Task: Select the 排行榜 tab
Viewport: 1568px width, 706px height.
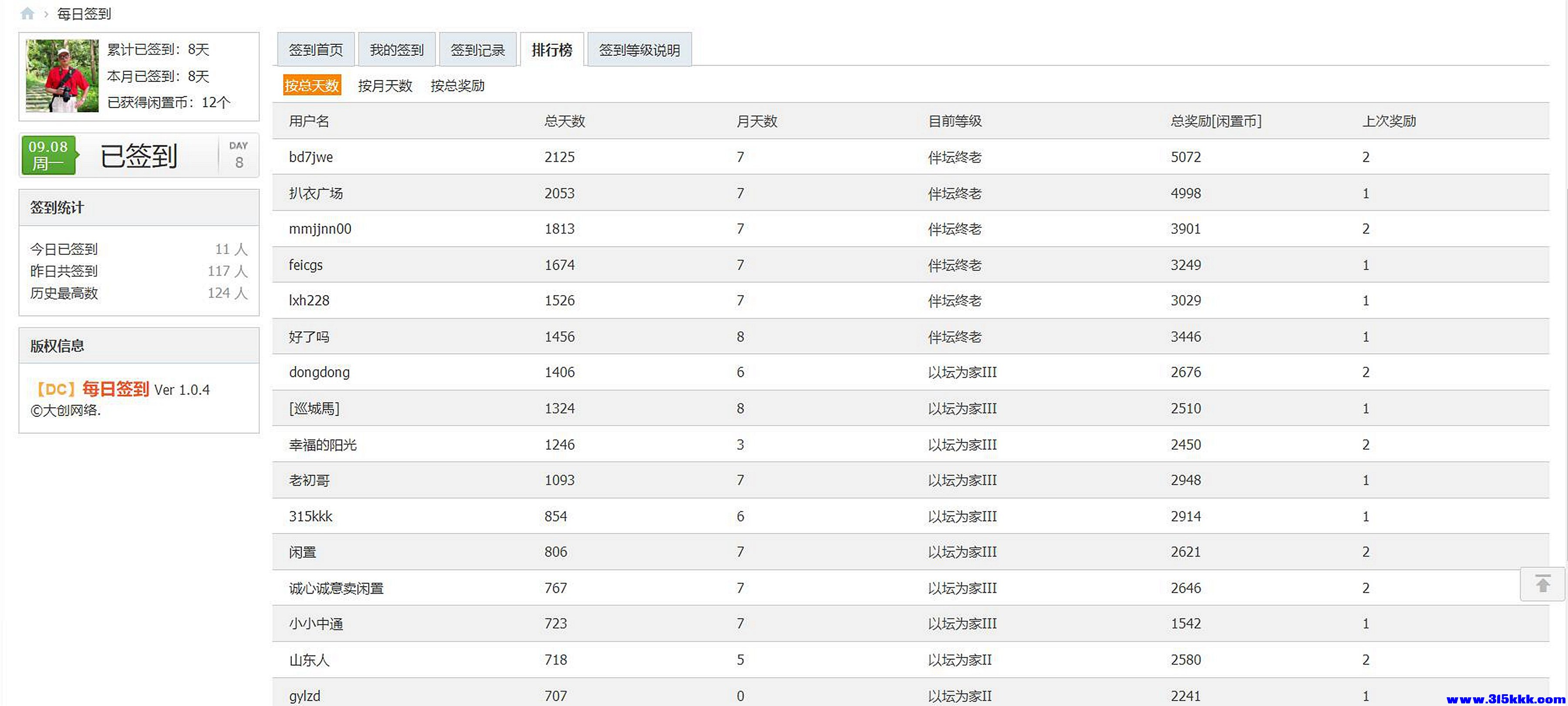Action: pyautogui.click(x=551, y=50)
